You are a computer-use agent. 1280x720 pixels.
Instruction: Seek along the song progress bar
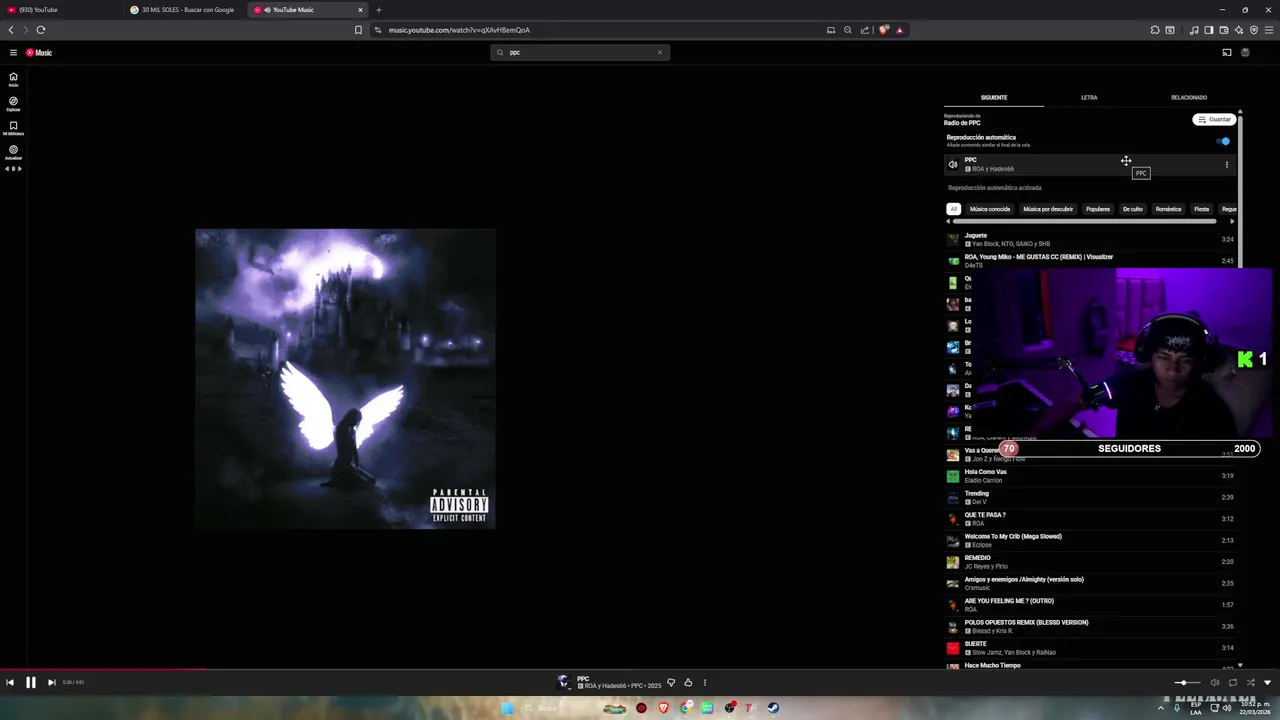pos(640,670)
